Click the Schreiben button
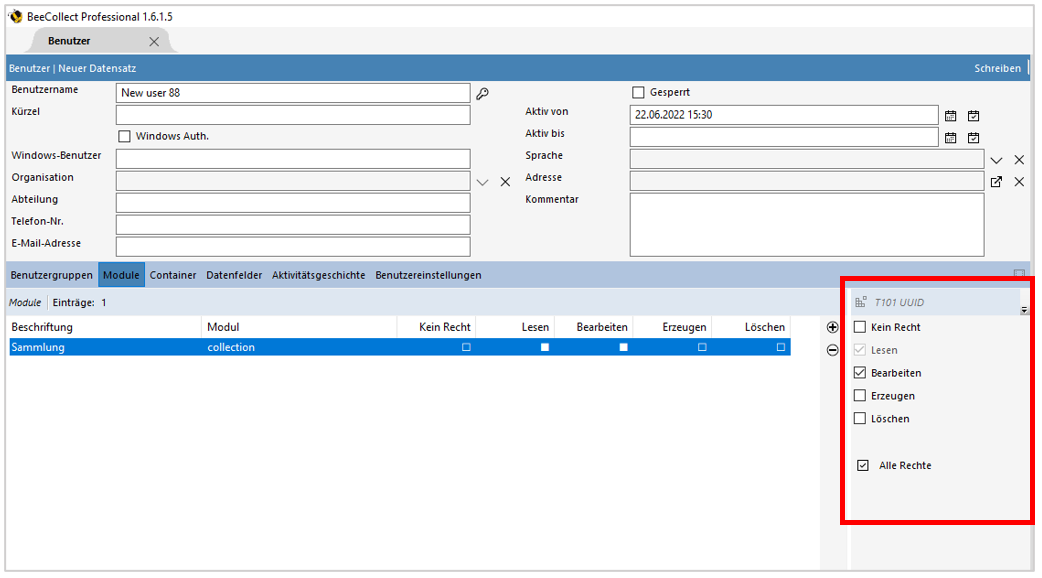 997,69
